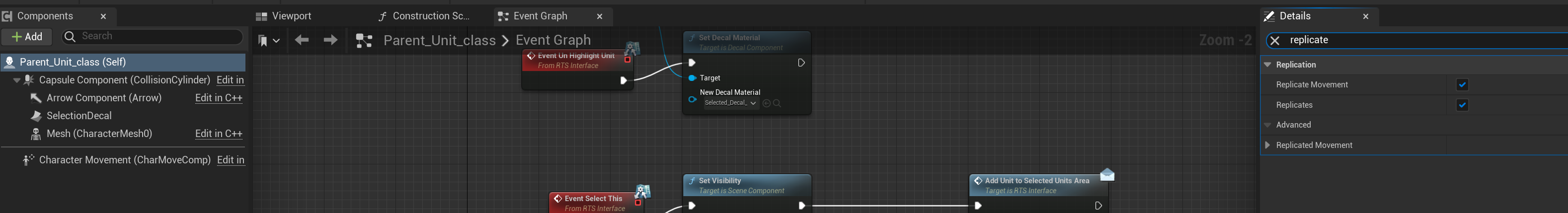Click the Details tab pencil icon

pos(1269,16)
